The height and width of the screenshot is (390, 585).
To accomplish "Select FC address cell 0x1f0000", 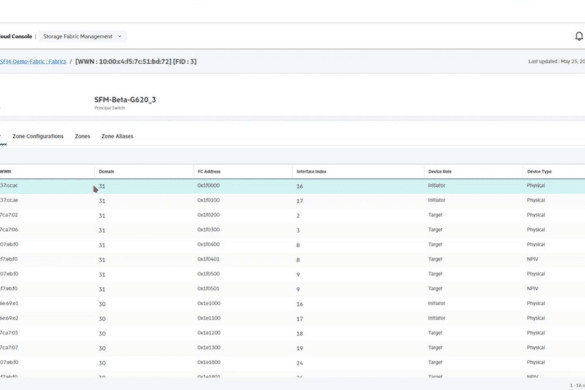I will [209, 185].
